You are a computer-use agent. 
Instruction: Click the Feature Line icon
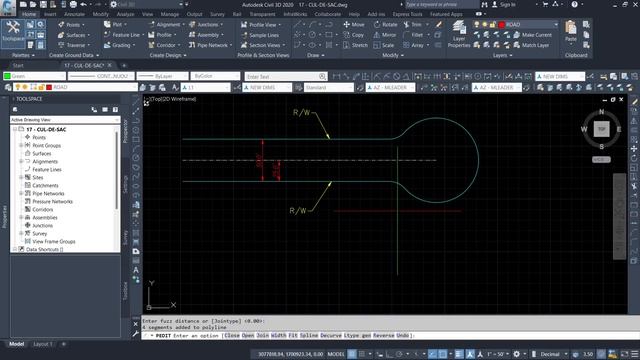(107, 35)
